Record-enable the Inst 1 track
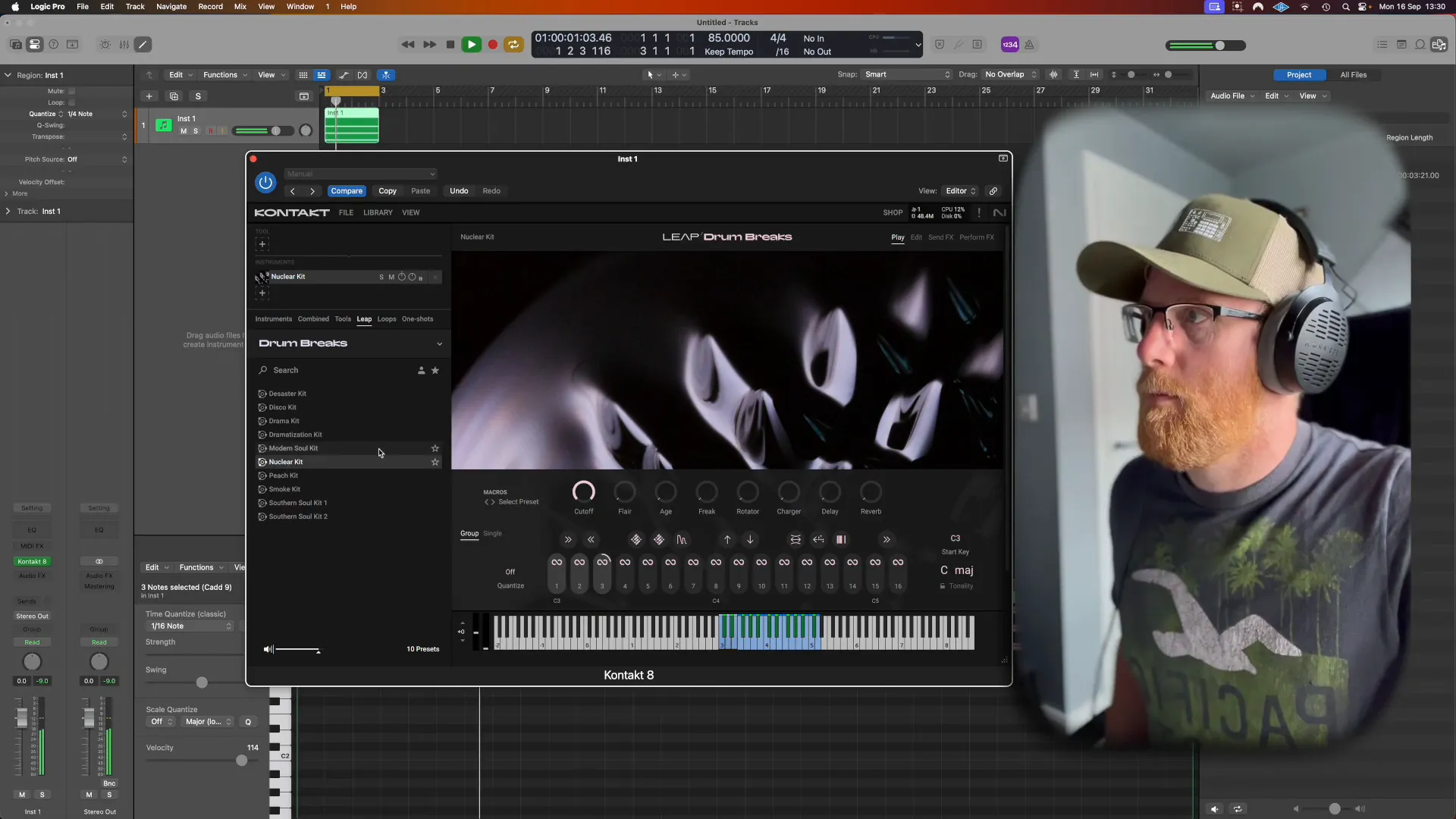 (210, 131)
